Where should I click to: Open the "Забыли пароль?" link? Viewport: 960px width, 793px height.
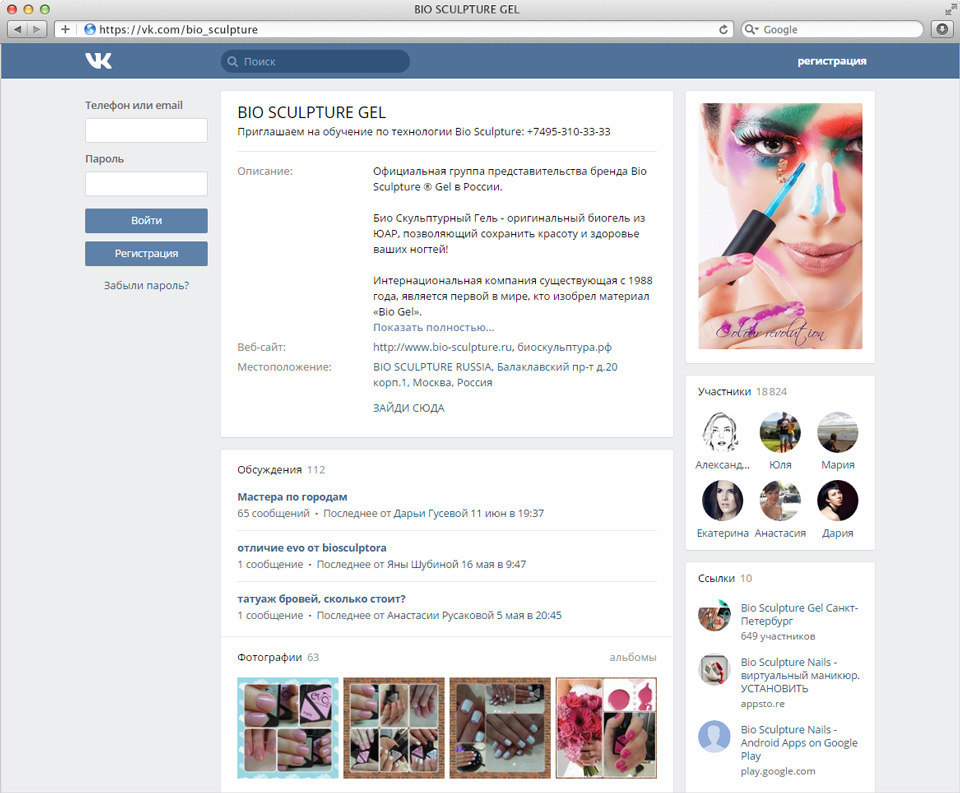[146, 285]
